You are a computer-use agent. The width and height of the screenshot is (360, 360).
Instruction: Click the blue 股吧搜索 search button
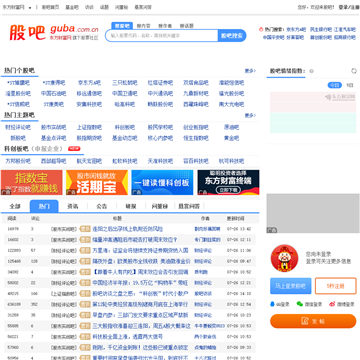[232, 36]
